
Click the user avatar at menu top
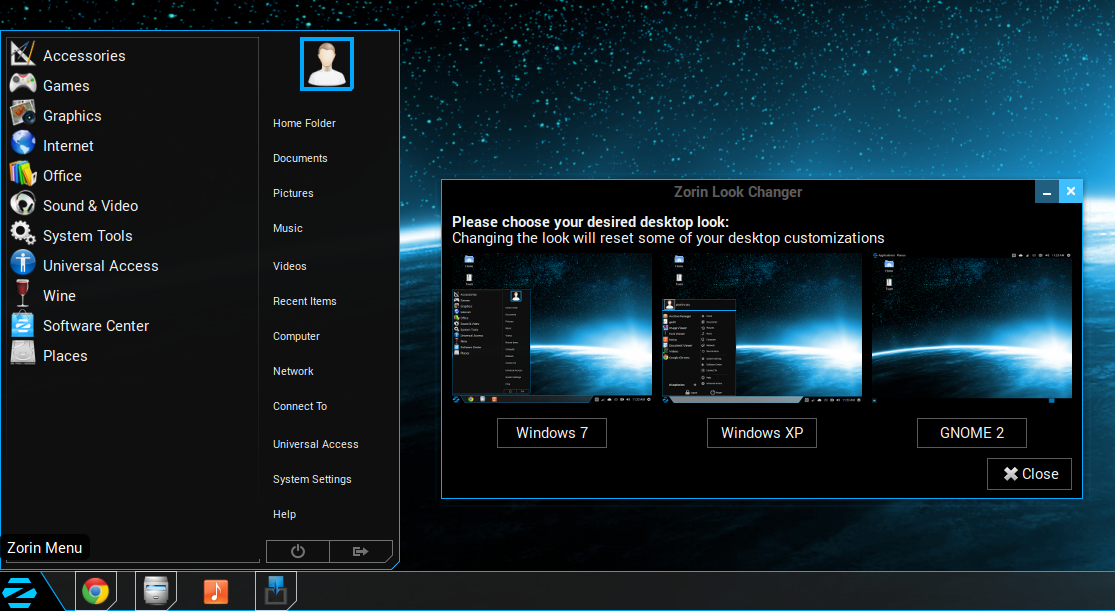pos(327,63)
